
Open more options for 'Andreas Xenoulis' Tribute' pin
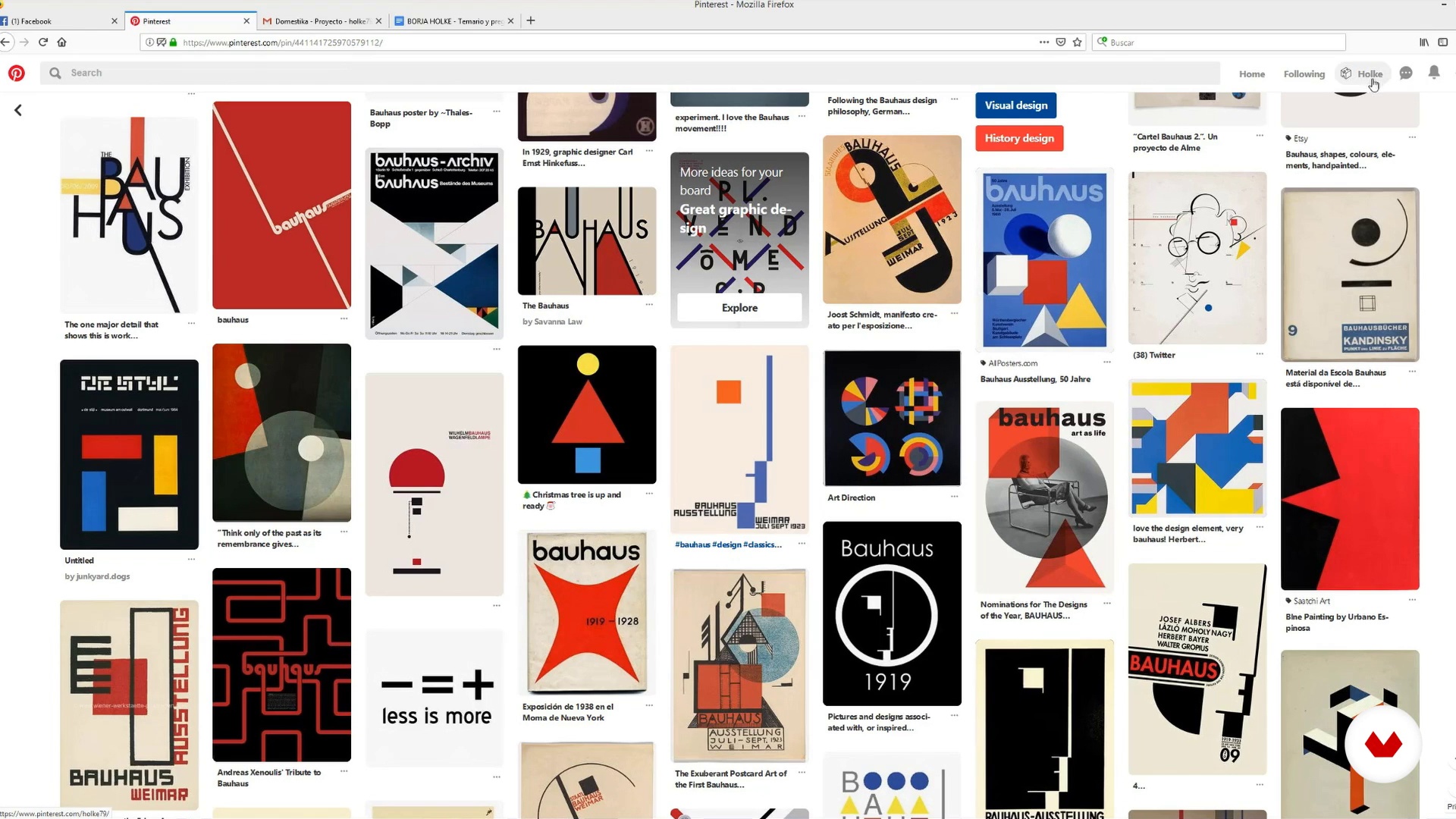344,772
